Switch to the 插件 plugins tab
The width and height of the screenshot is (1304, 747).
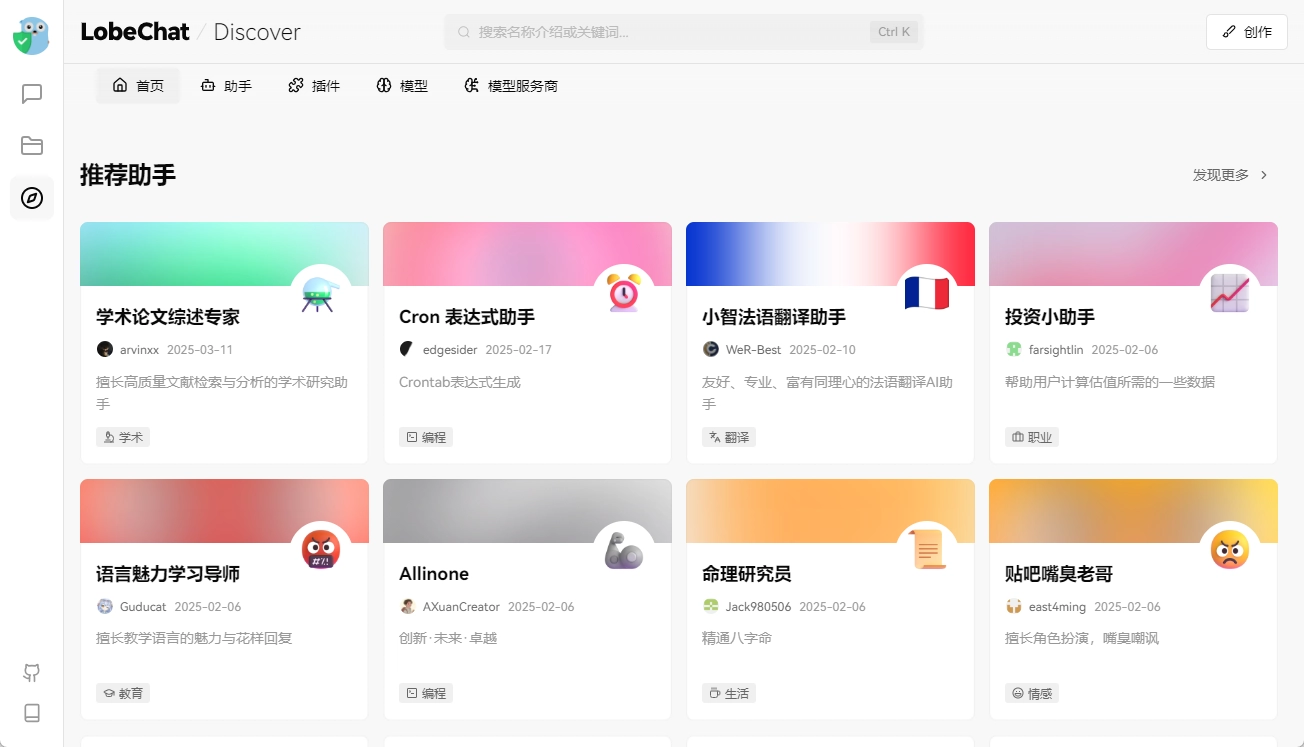click(x=314, y=85)
